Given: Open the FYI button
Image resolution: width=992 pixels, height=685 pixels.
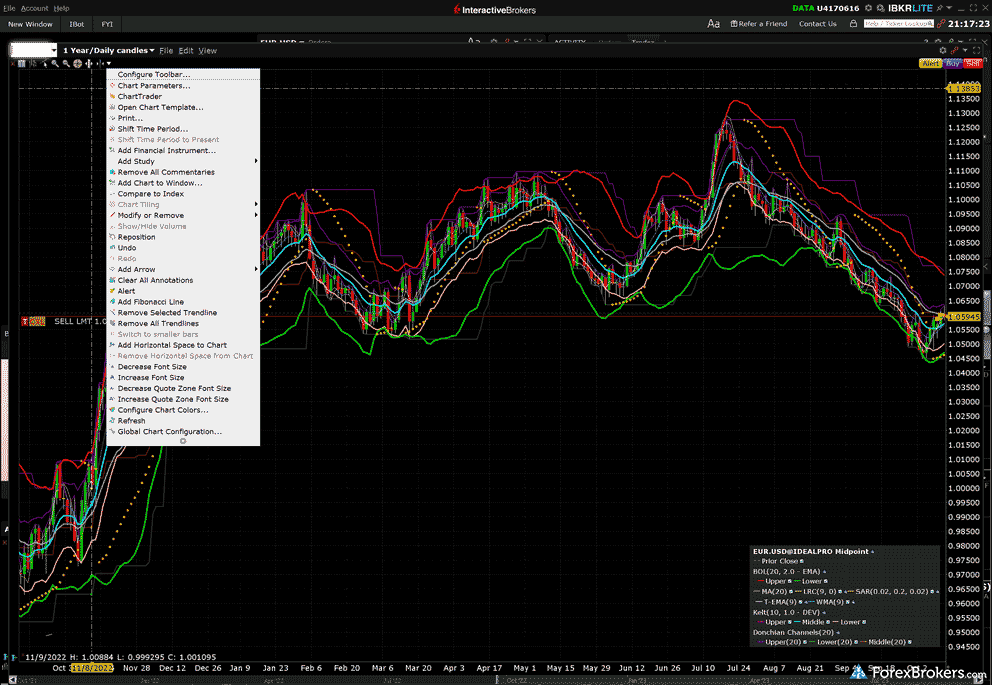Looking at the screenshot, I should pyautogui.click(x=107, y=24).
